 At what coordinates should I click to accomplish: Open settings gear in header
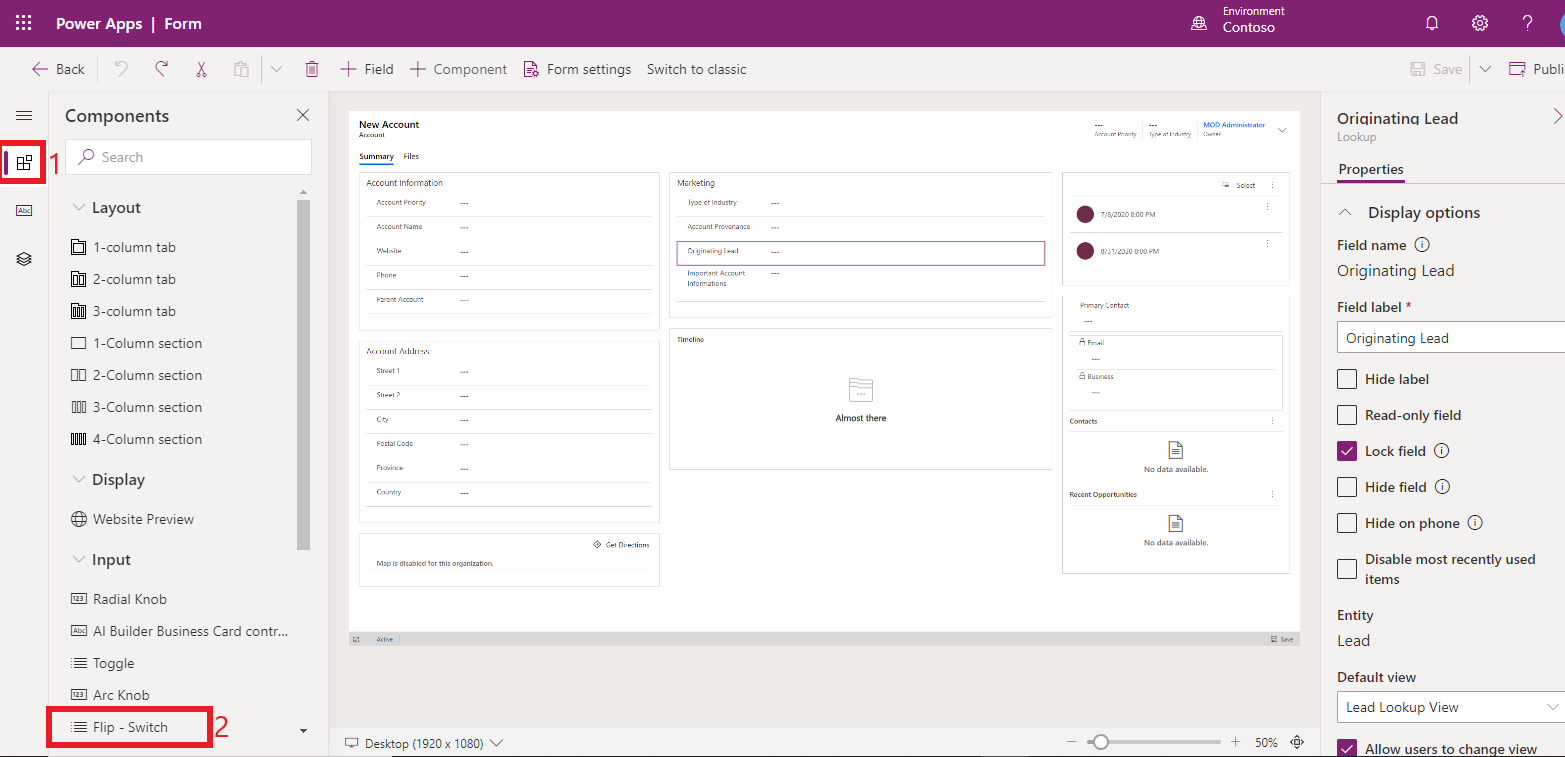(1480, 23)
